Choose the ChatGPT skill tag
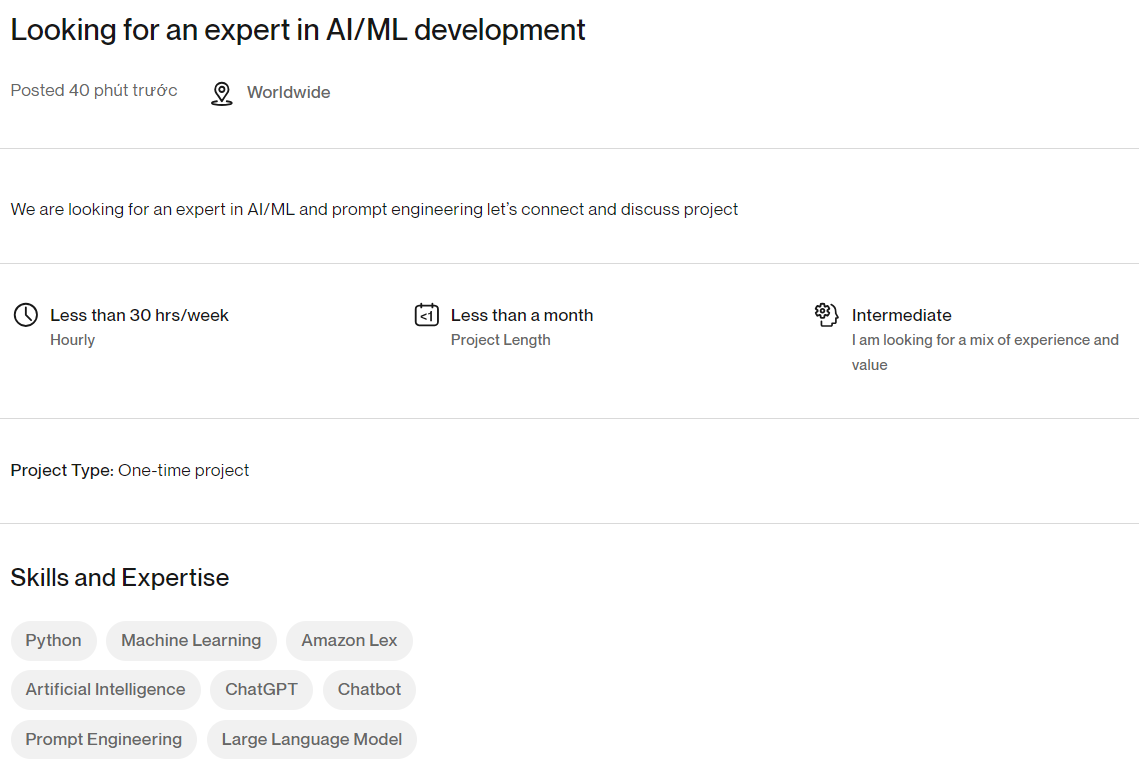The height and width of the screenshot is (769, 1139). (x=261, y=690)
